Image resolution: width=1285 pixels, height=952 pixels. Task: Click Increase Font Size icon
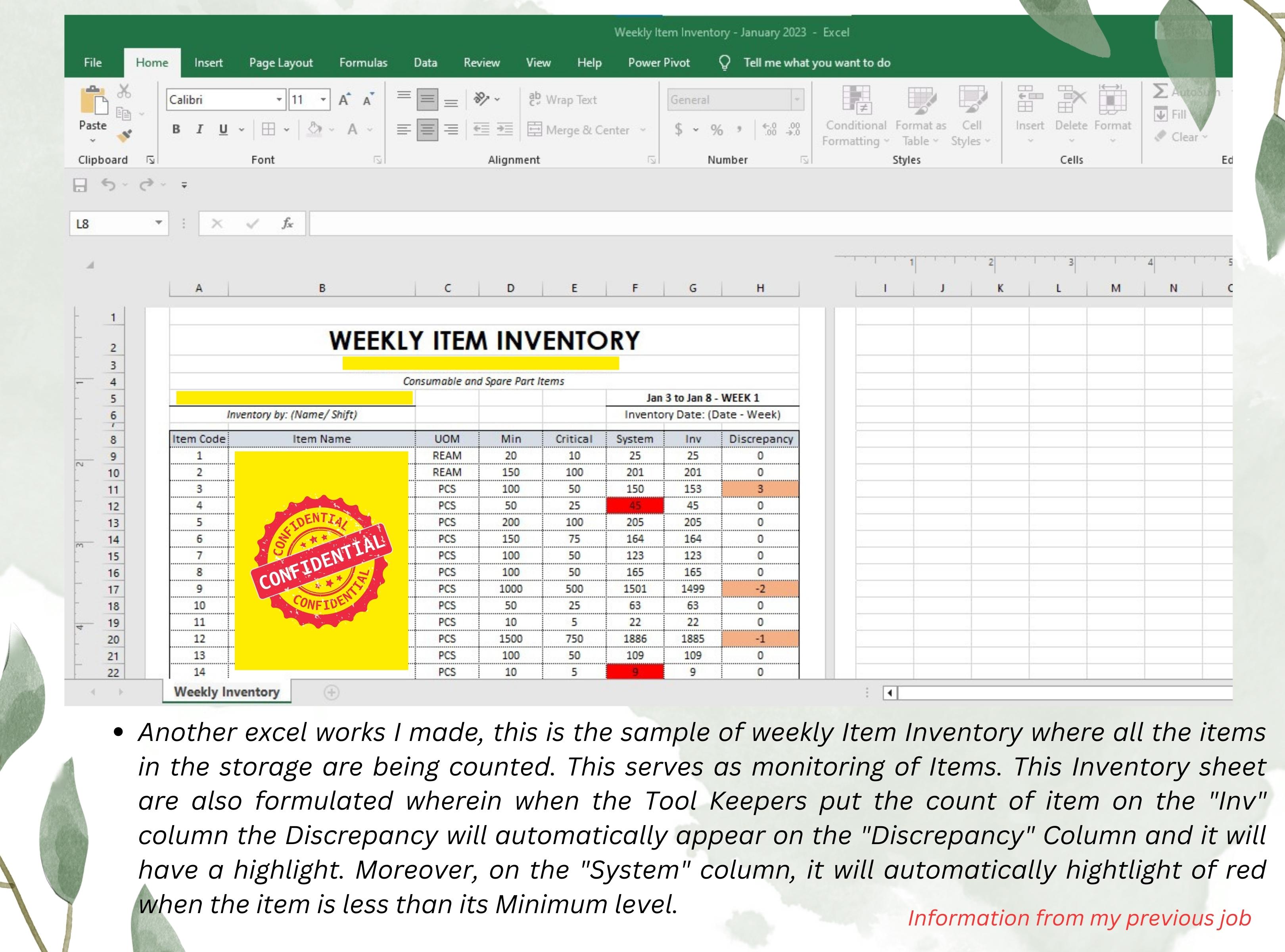pyautogui.click(x=344, y=100)
